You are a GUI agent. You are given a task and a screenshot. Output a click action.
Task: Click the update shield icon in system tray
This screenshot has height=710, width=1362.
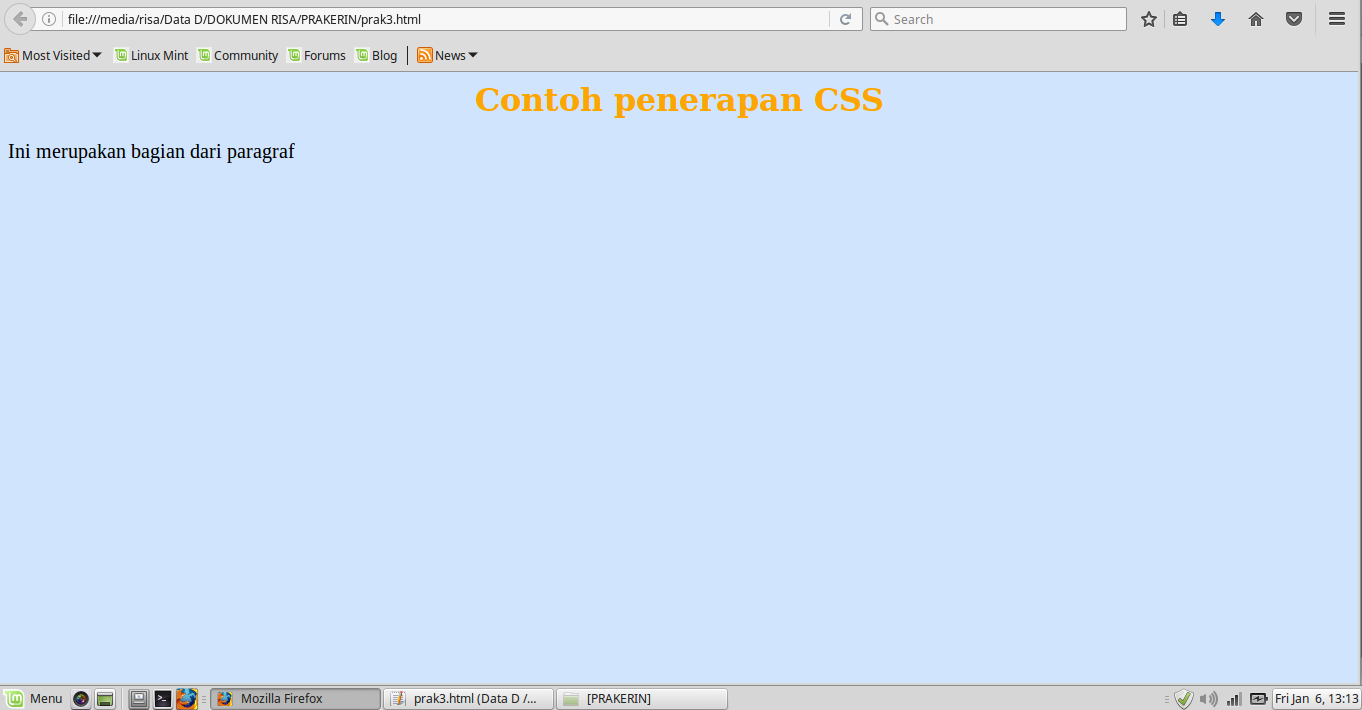click(1184, 699)
